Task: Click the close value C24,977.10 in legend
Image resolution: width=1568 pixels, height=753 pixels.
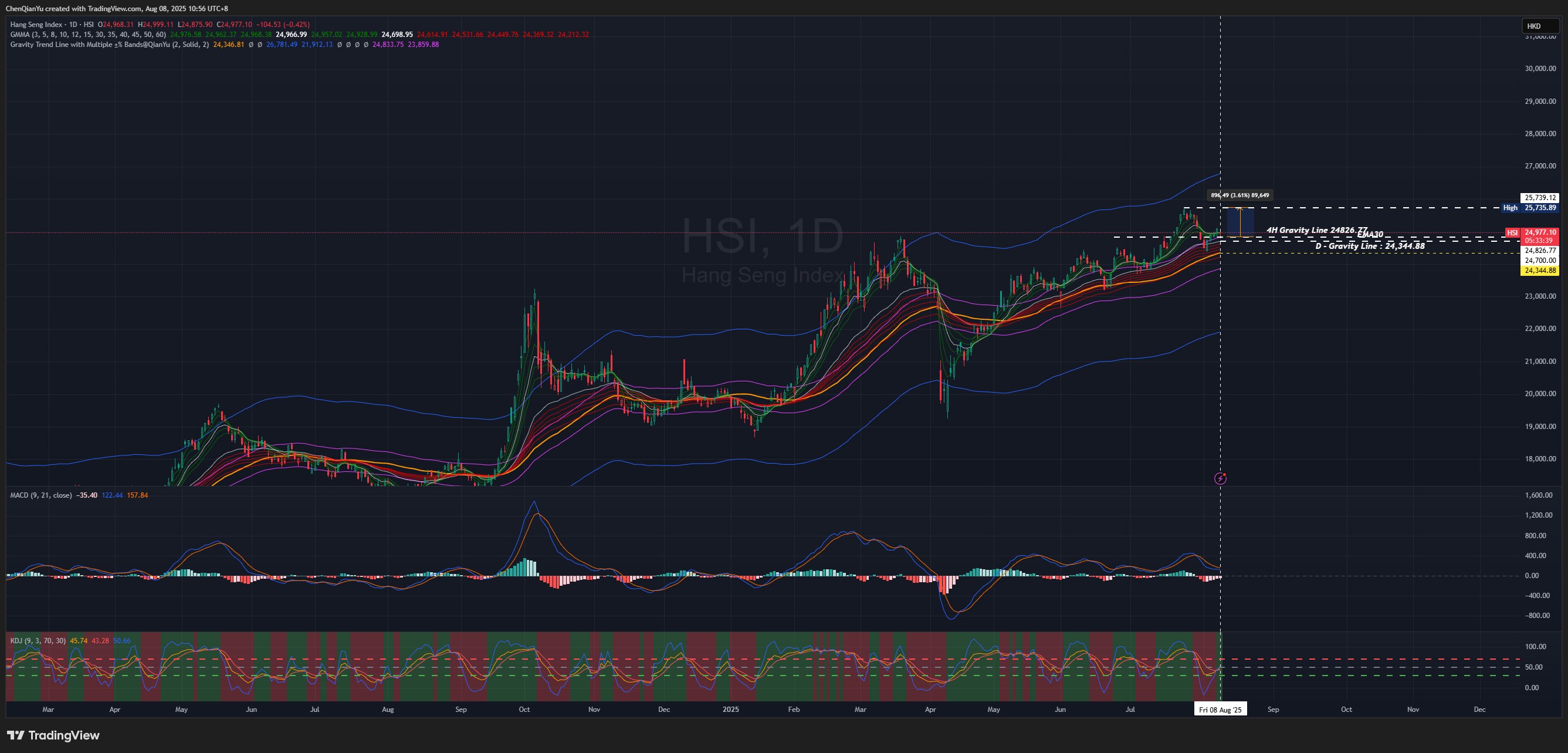Action: coord(233,25)
